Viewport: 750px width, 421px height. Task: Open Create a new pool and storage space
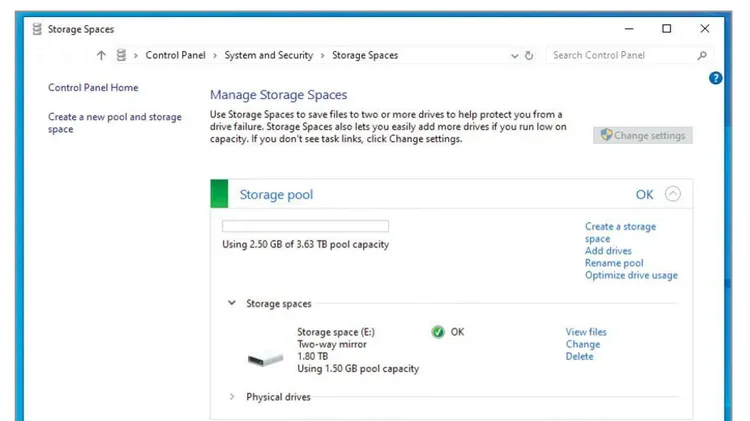115,123
